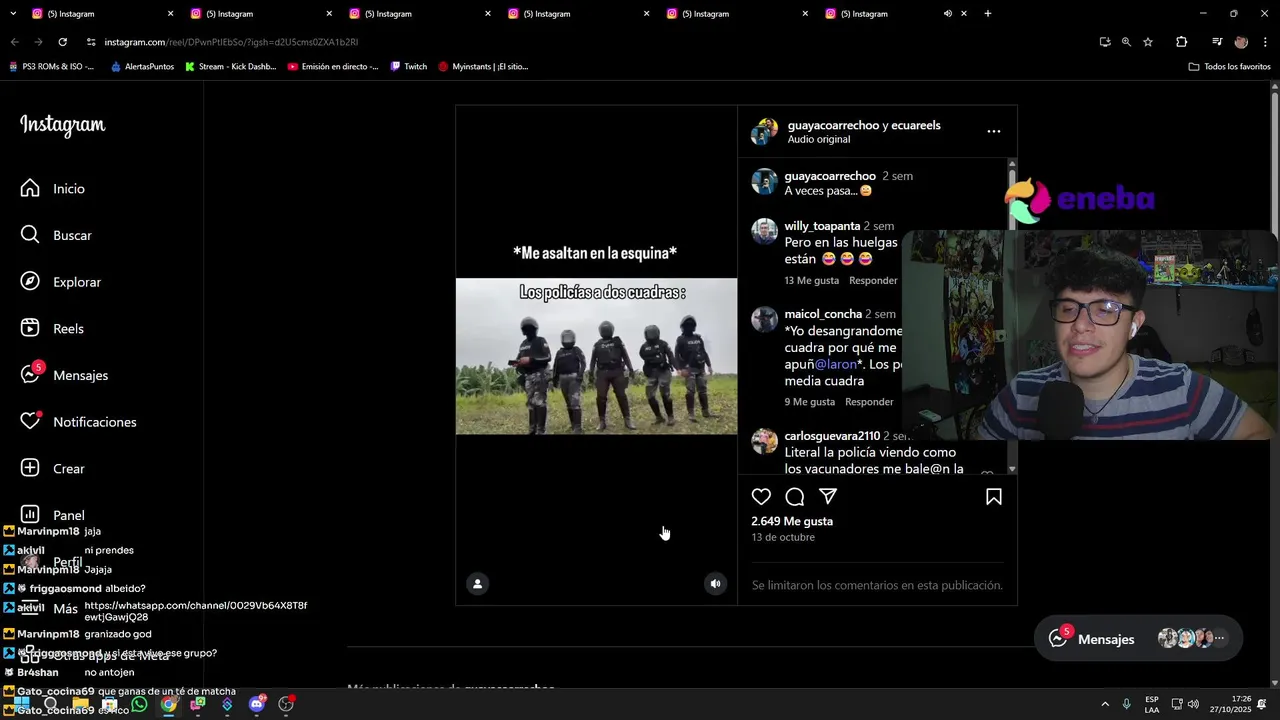Bookmark this page with the star
Viewport: 1280px width, 720px height.
1148,42
